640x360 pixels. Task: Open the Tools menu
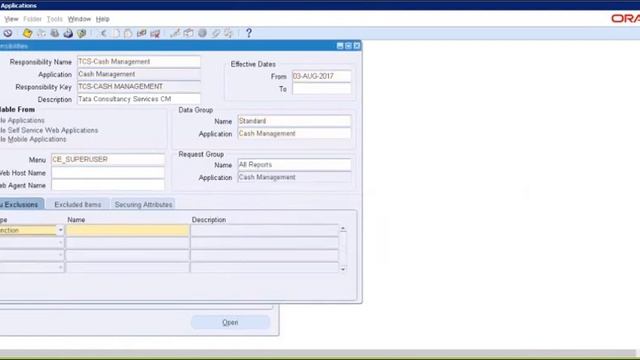click(54, 19)
